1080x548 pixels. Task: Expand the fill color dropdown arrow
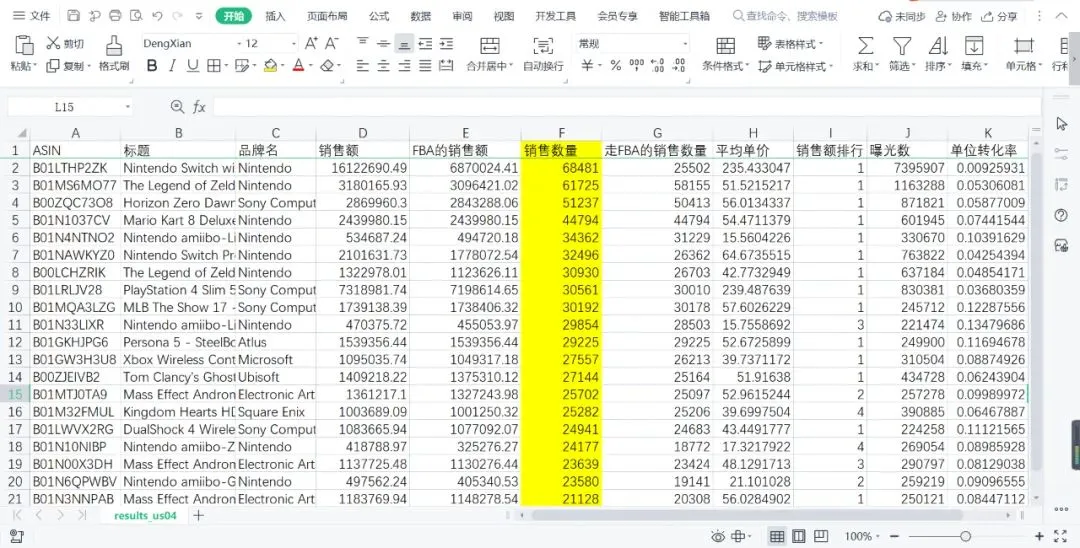pos(282,66)
